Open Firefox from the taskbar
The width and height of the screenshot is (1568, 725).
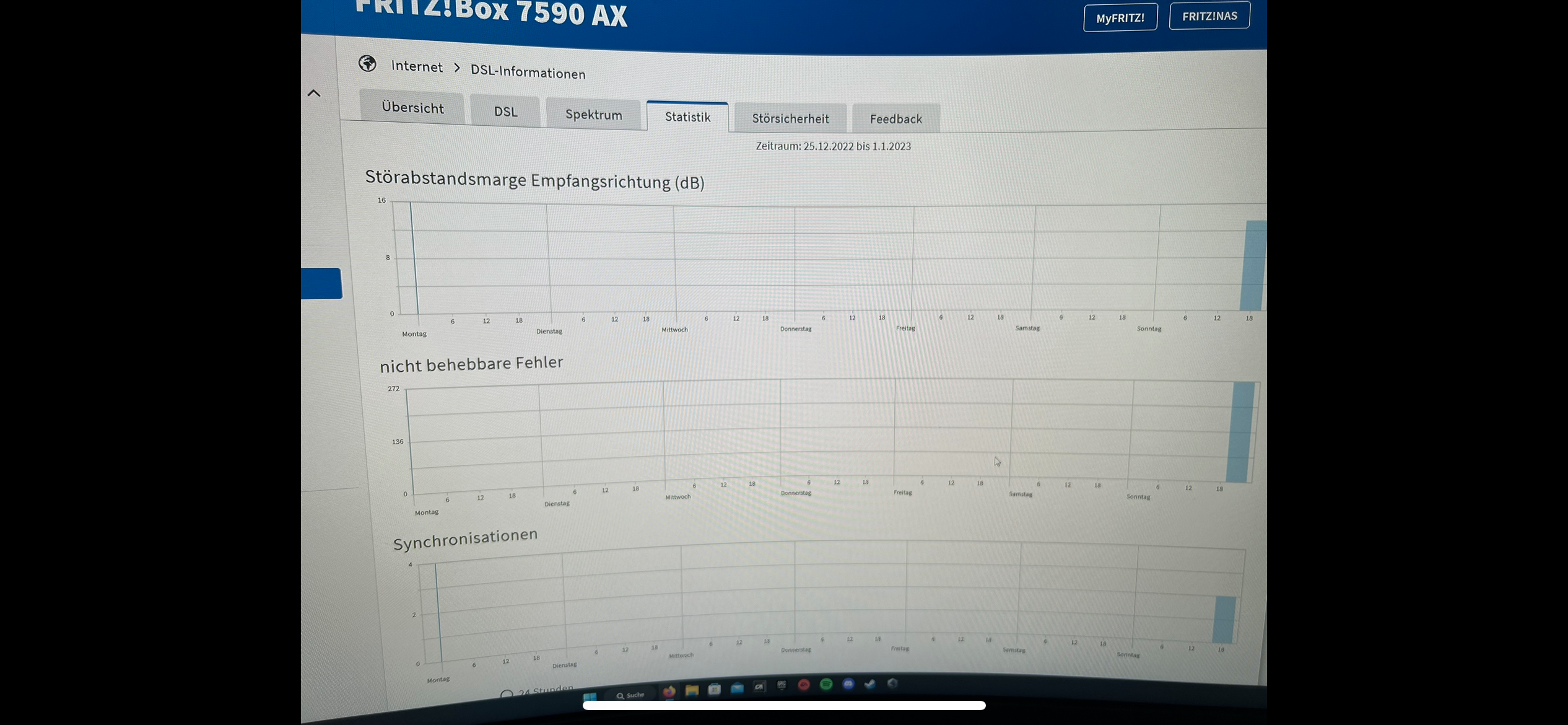coord(669,692)
